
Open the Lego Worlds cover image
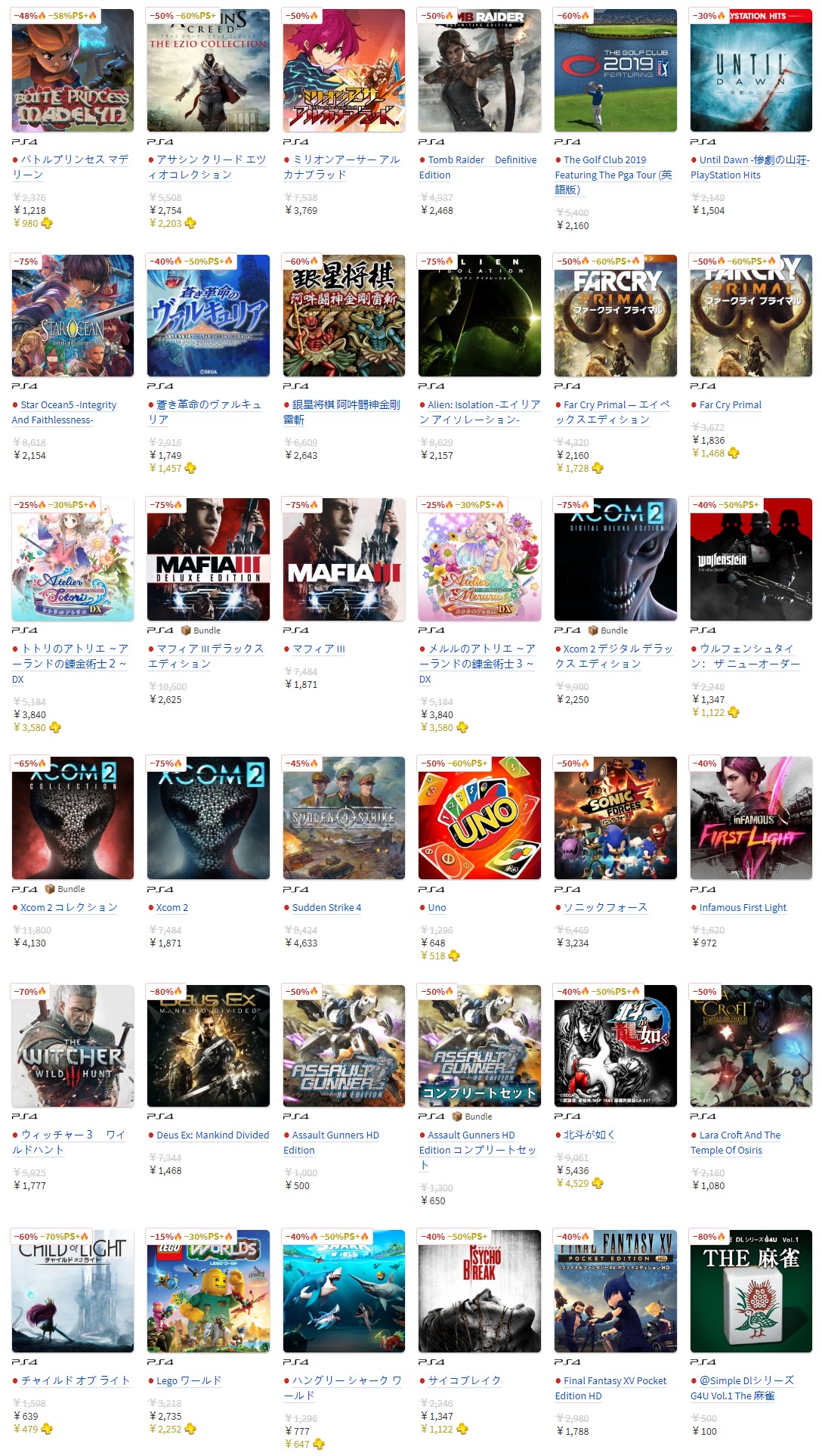point(209,1291)
